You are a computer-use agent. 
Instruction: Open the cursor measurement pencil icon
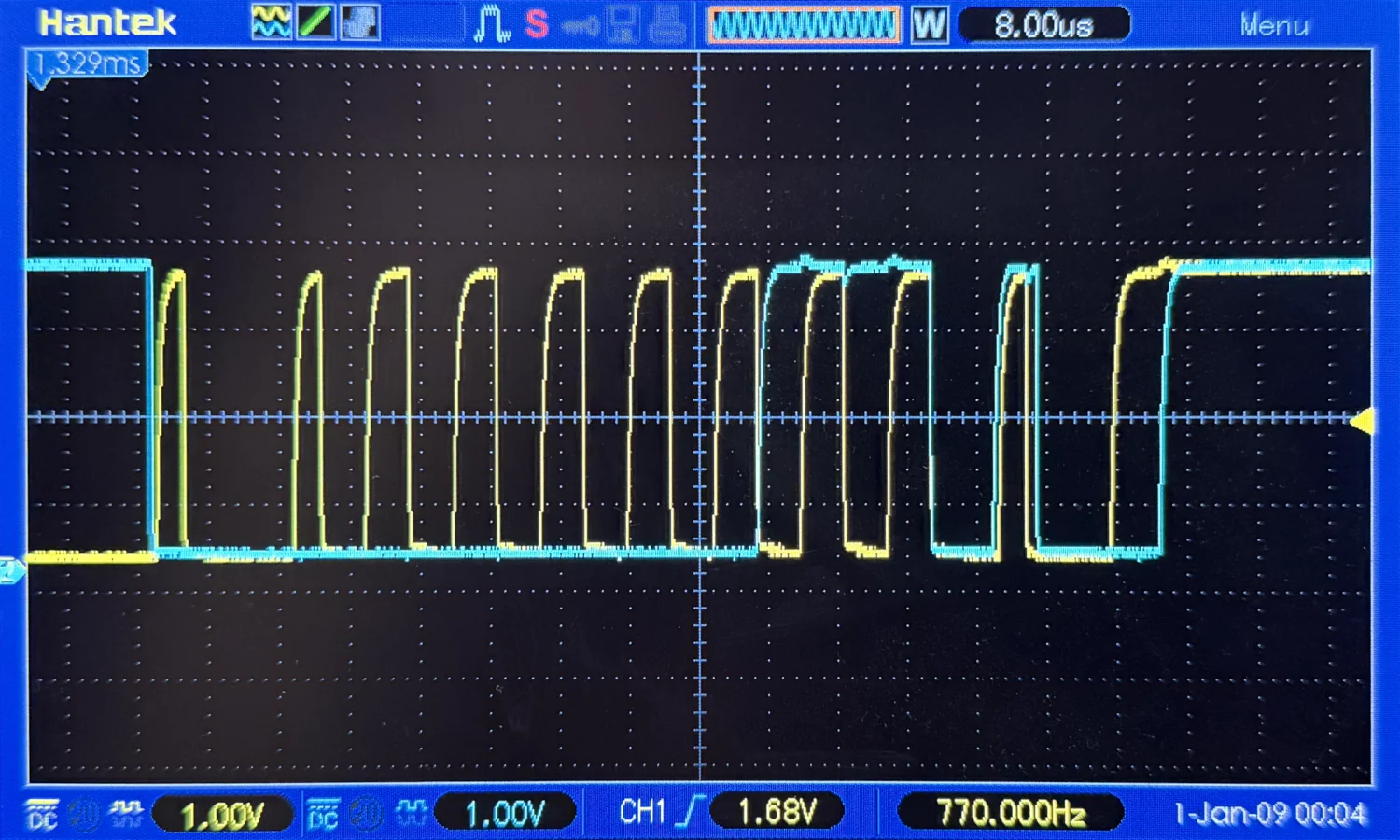315,24
